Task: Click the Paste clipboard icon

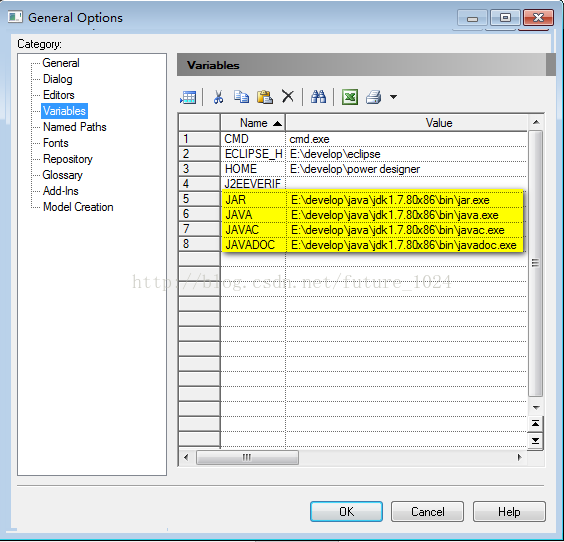Action: point(265,97)
